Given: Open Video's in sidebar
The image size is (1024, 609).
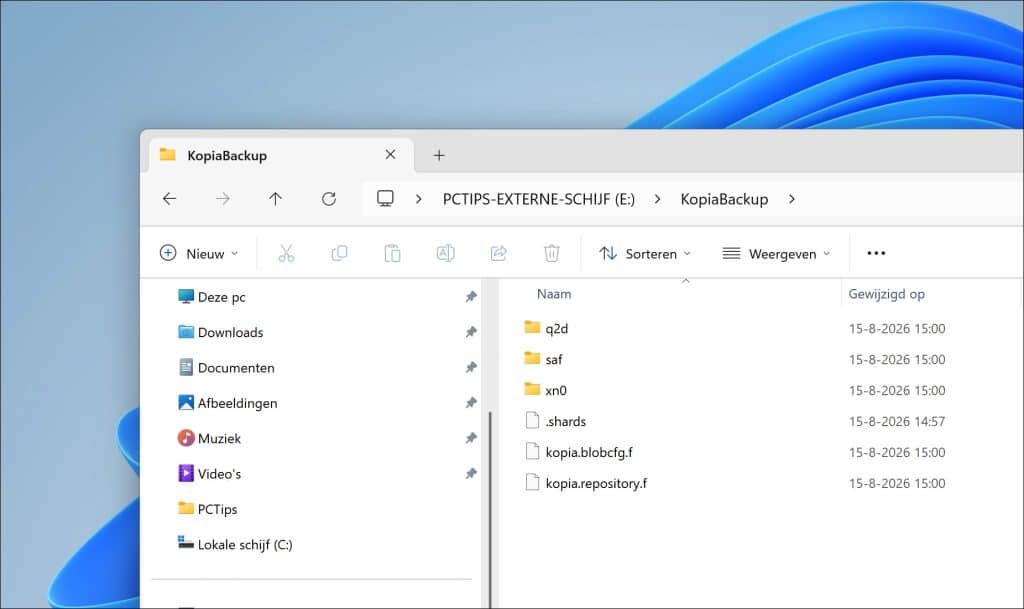Looking at the screenshot, I should (x=219, y=473).
